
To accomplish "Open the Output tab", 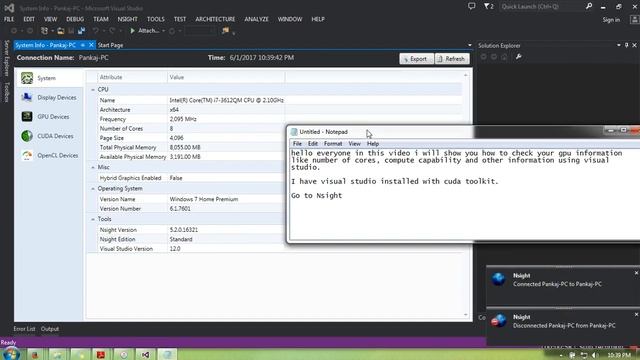I will [x=50, y=329].
